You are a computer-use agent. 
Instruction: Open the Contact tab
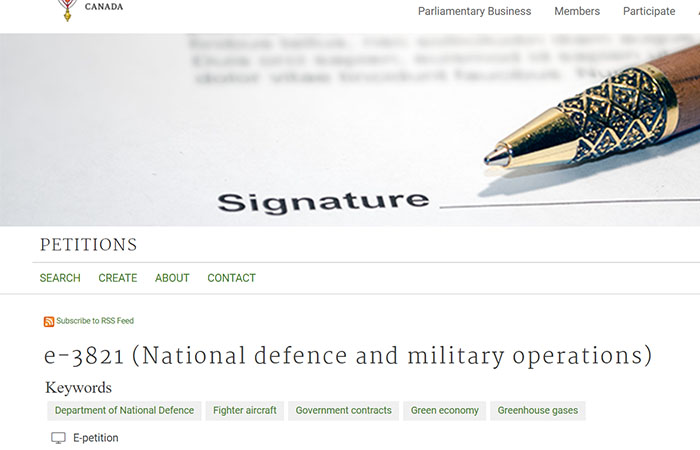pyautogui.click(x=231, y=278)
